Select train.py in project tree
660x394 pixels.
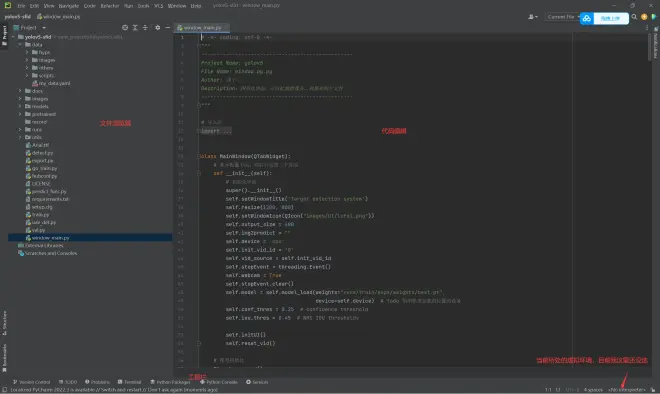[x=37, y=215]
